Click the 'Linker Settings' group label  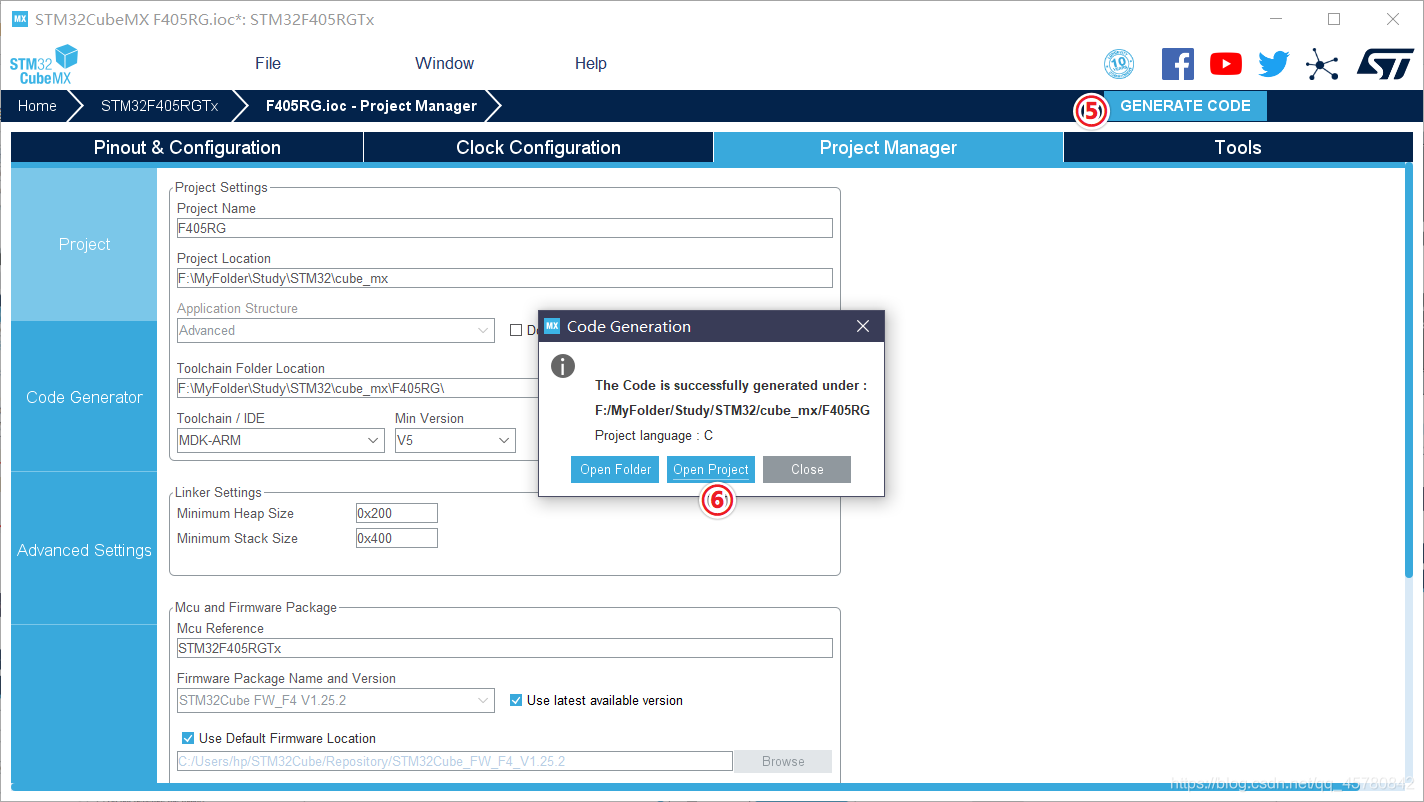click(218, 492)
